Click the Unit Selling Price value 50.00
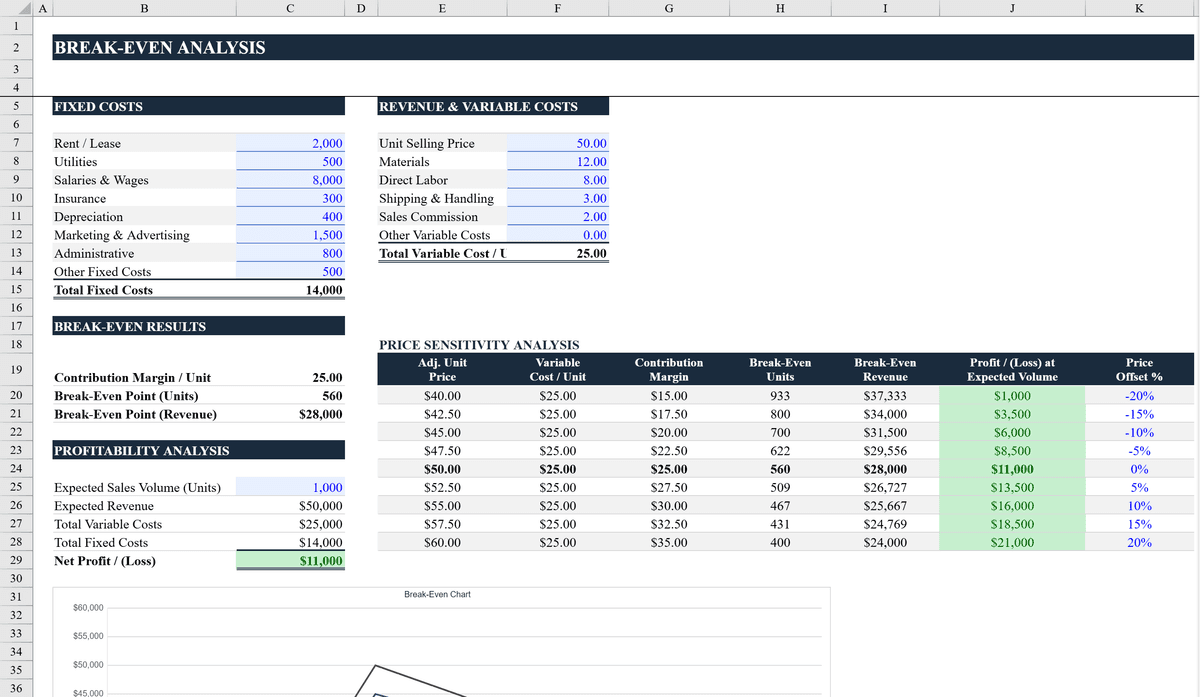1200x697 pixels. pyautogui.click(x=557, y=143)
